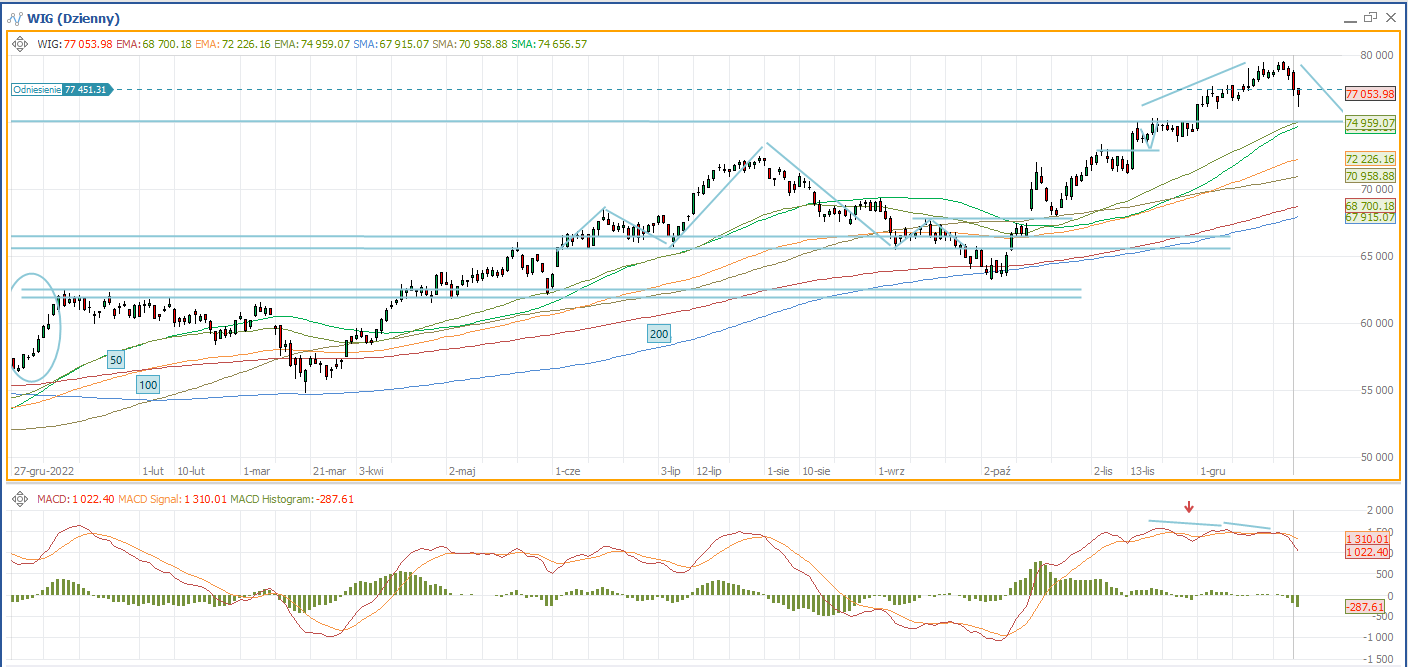Click the 1-cze date on time axis

coord(567,470)
